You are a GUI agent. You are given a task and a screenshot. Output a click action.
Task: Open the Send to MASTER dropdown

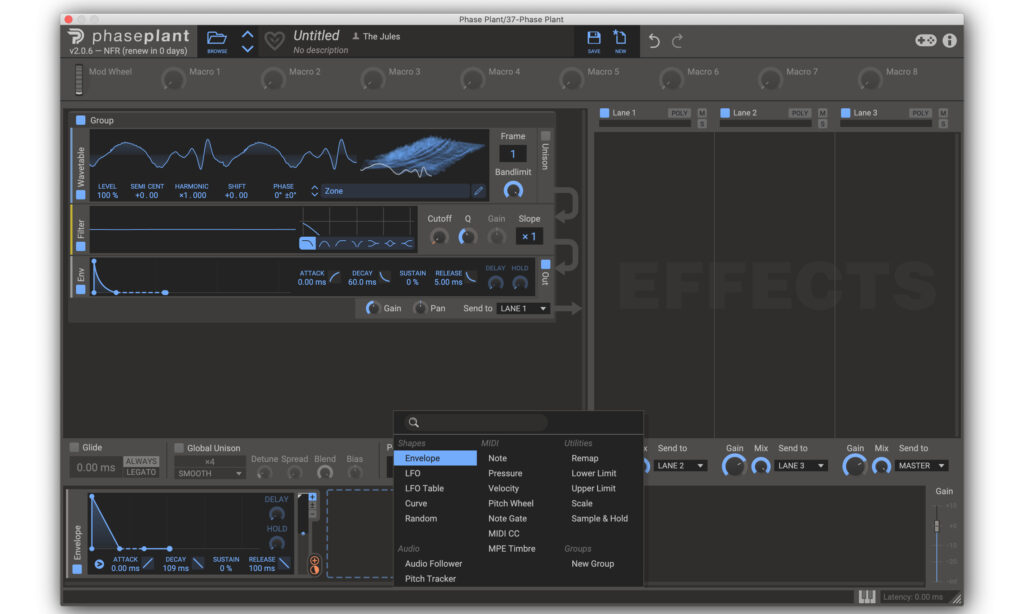pyautogui.click(x=921, y=466)
